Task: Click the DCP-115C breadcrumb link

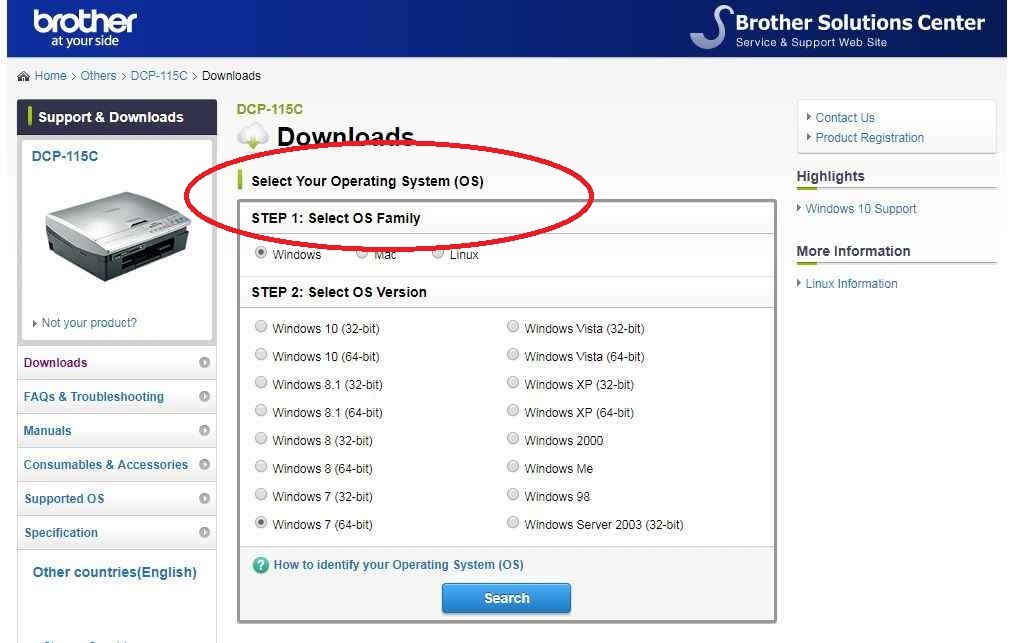Action: [x=159, y=76]
